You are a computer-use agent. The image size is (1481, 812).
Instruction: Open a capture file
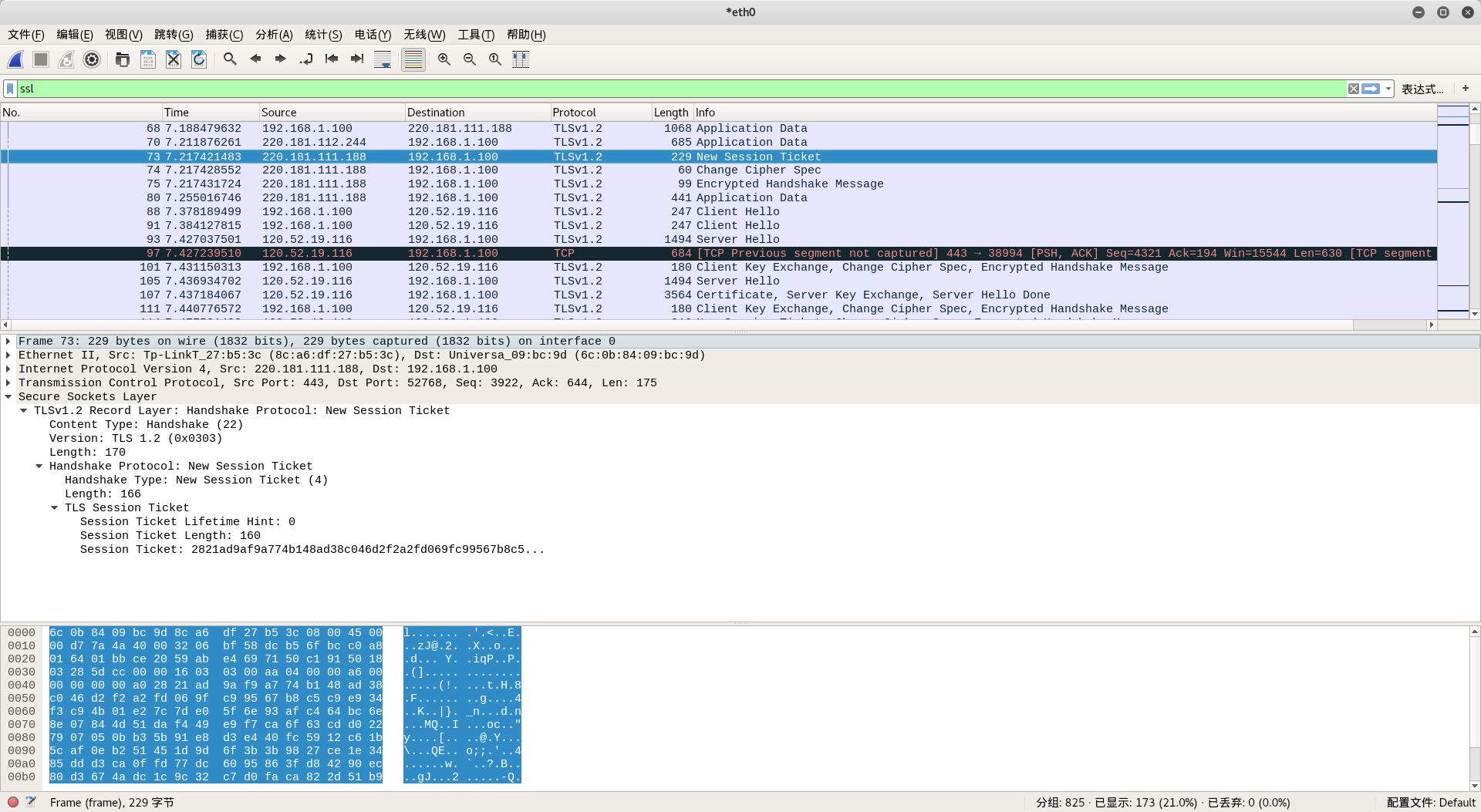coord(123,59)
